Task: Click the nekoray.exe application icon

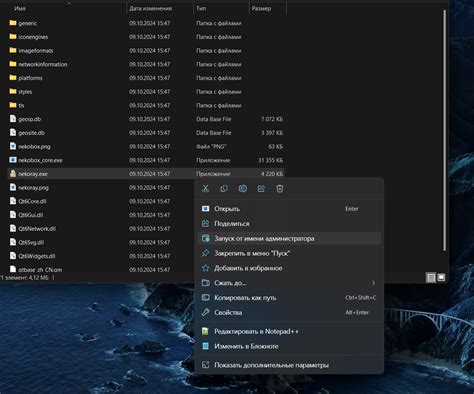Action: pyautogui.click(x=13, y=173)
